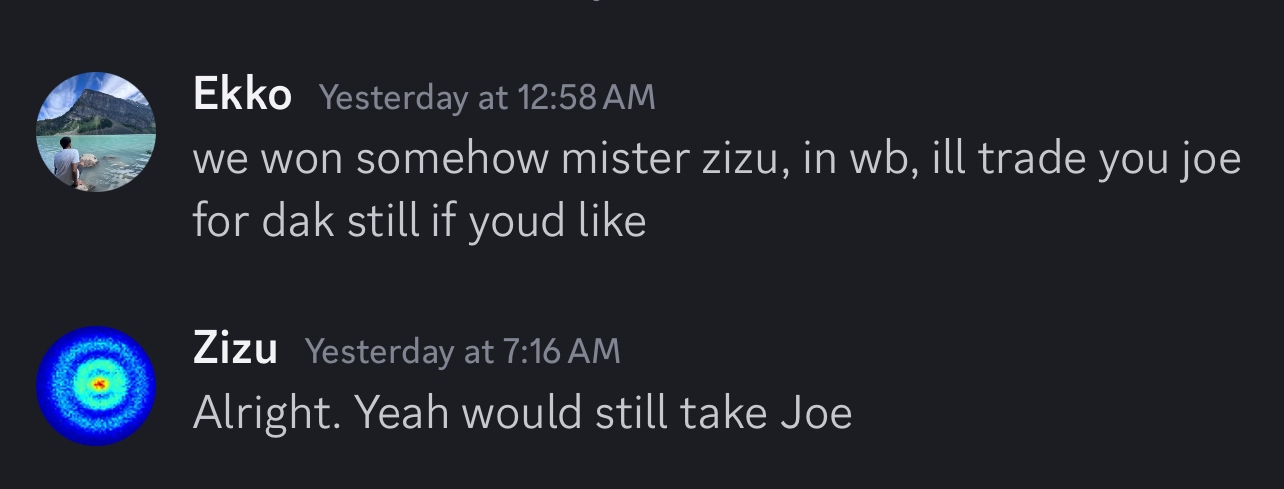Click the Yesterday at 12:58 AM timestamp
The height and width of the screenshot is (489, 1284).
(x=487, y=97)
